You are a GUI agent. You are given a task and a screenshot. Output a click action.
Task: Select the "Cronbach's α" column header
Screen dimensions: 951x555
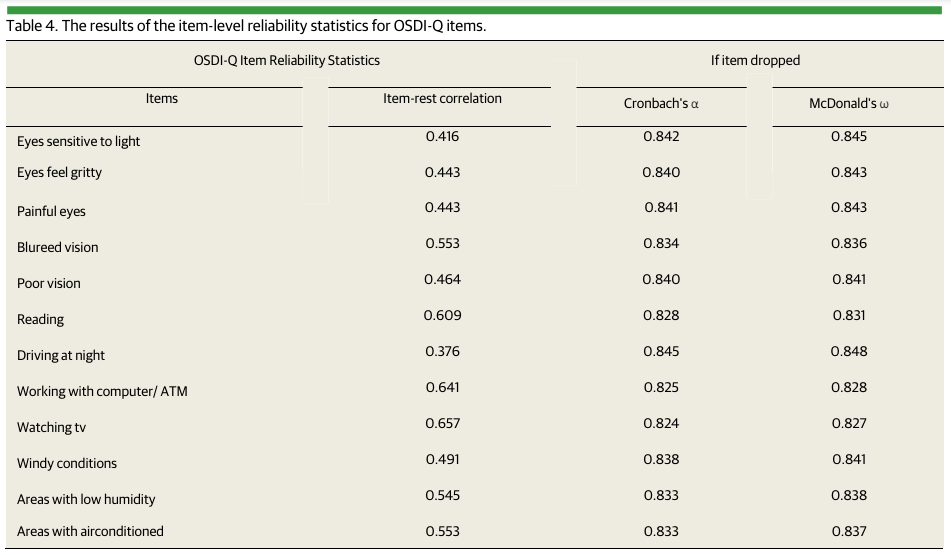pos(661,104)
